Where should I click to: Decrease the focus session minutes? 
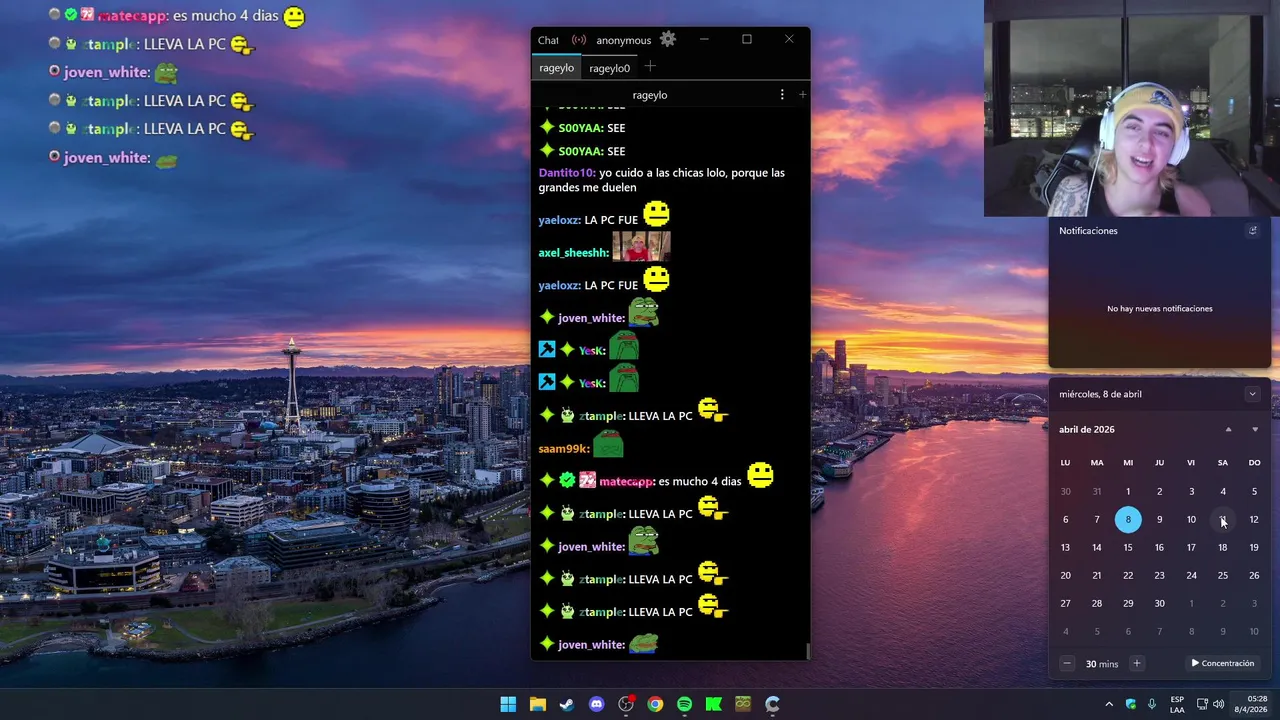pos(1067,663)
